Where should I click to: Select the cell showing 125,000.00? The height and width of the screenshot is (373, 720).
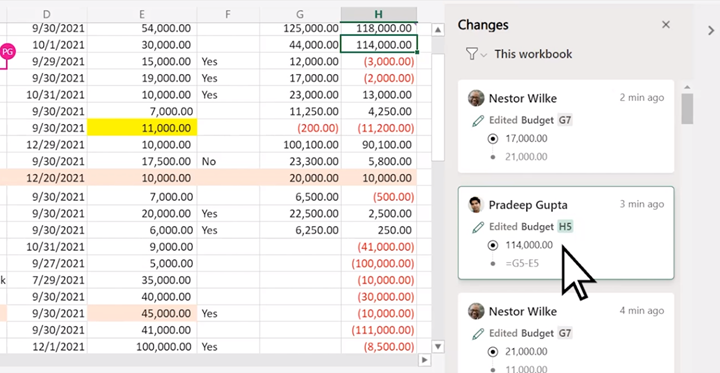300,28
